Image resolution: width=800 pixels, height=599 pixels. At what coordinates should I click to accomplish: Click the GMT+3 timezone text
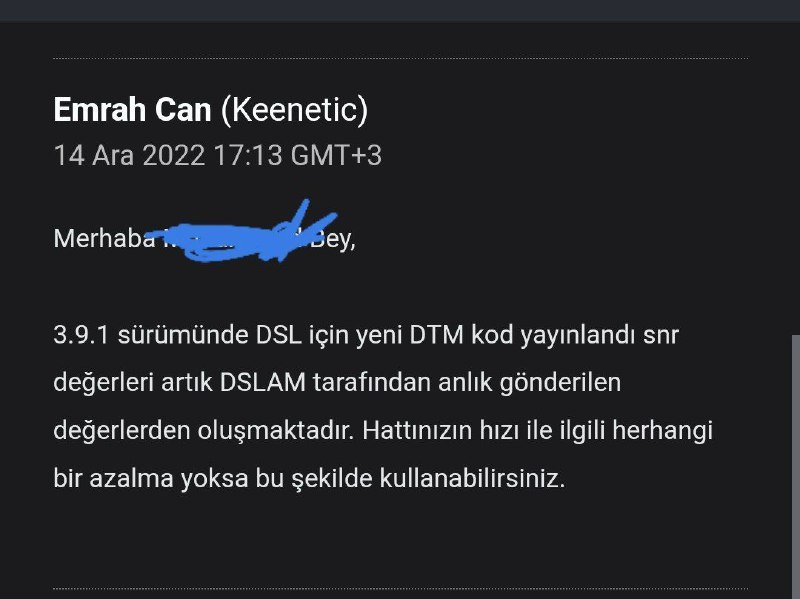coord(336,155)
